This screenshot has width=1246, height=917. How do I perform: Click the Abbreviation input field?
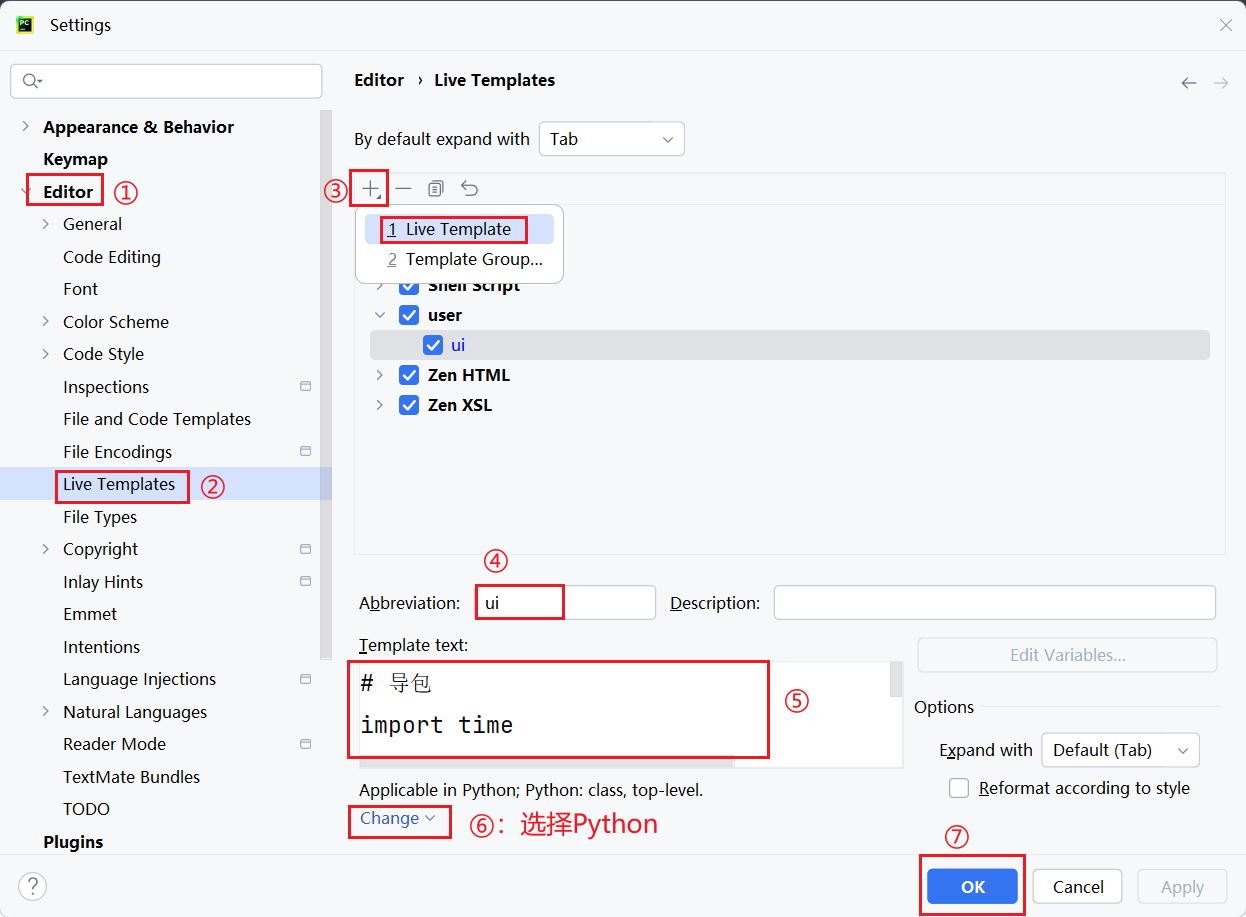(x=565, y=603)
